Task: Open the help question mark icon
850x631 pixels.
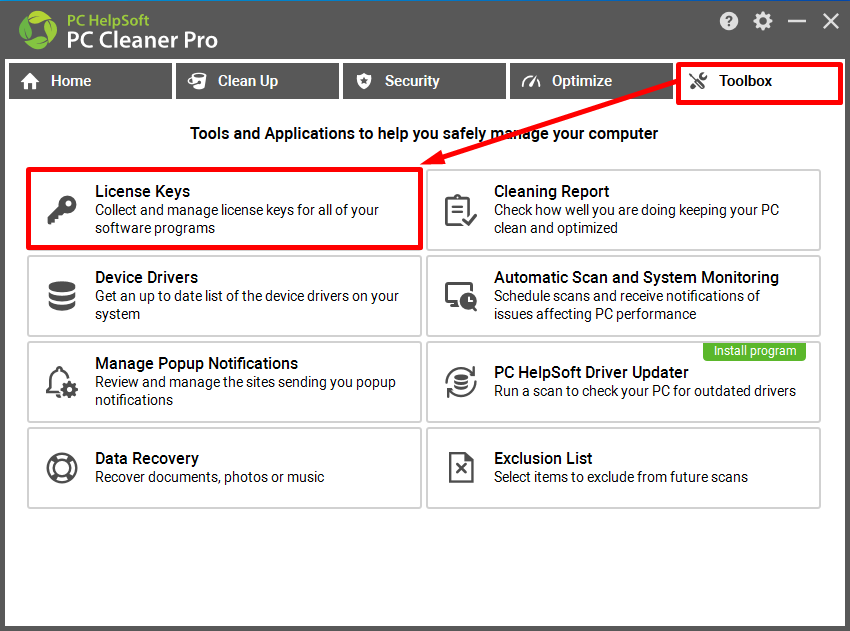Action: tap(729, 21)
